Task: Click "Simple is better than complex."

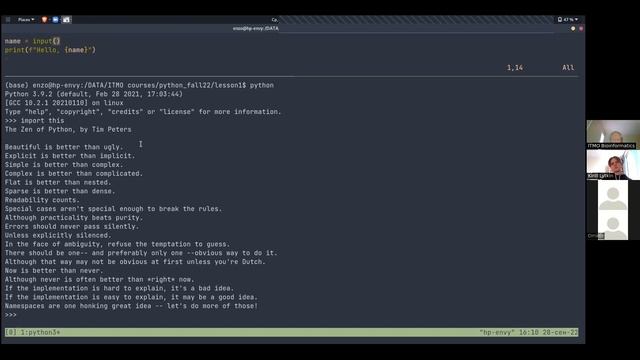Action: click(x=64, y=165)
